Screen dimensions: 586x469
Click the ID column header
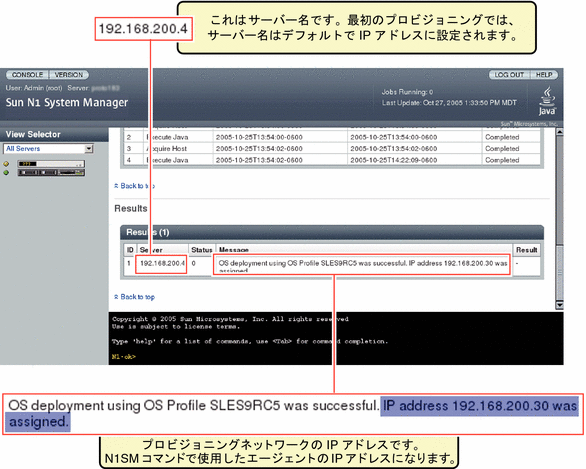point(130,249)
